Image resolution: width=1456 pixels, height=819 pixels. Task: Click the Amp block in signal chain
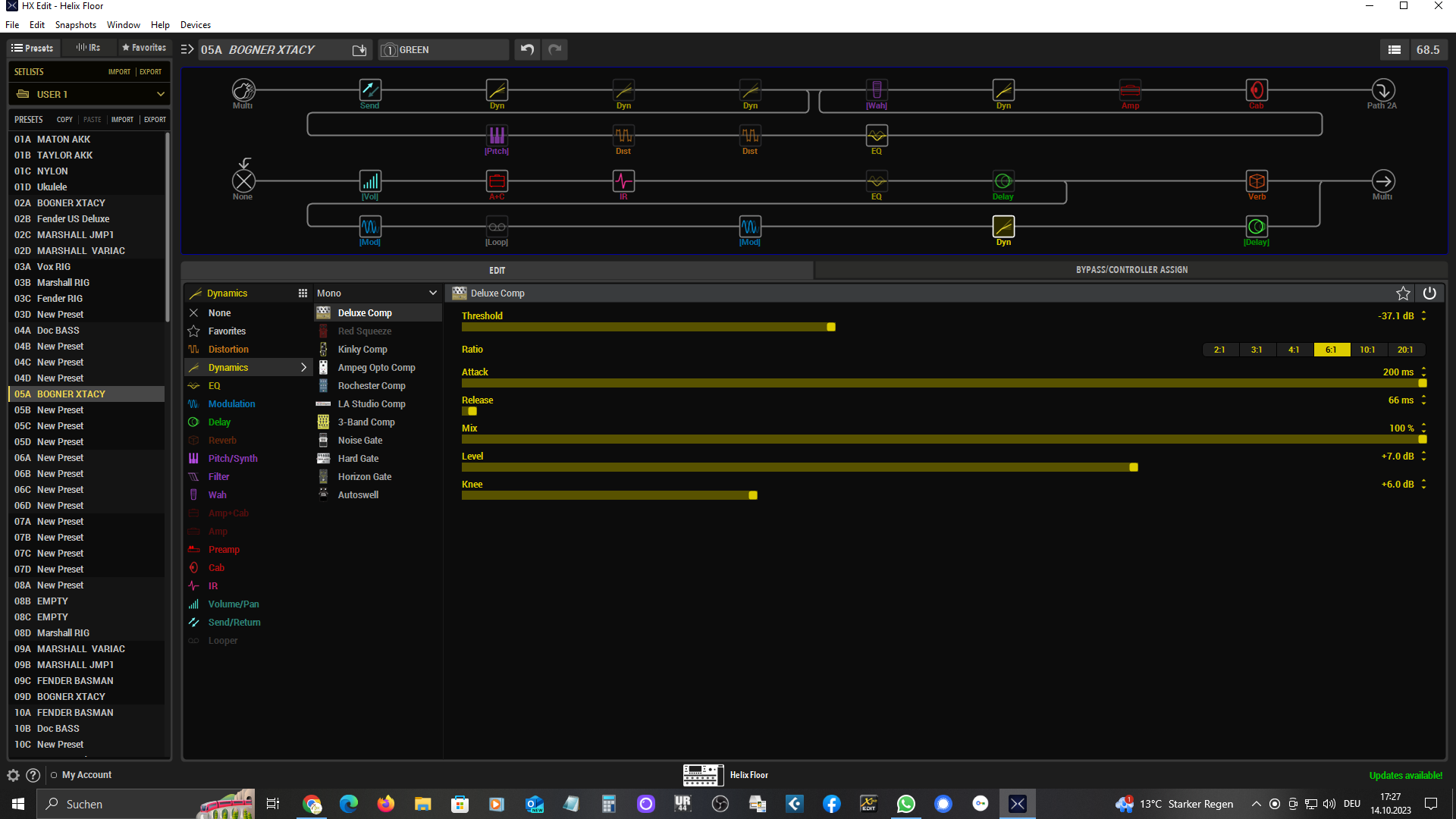(1130, 90)
